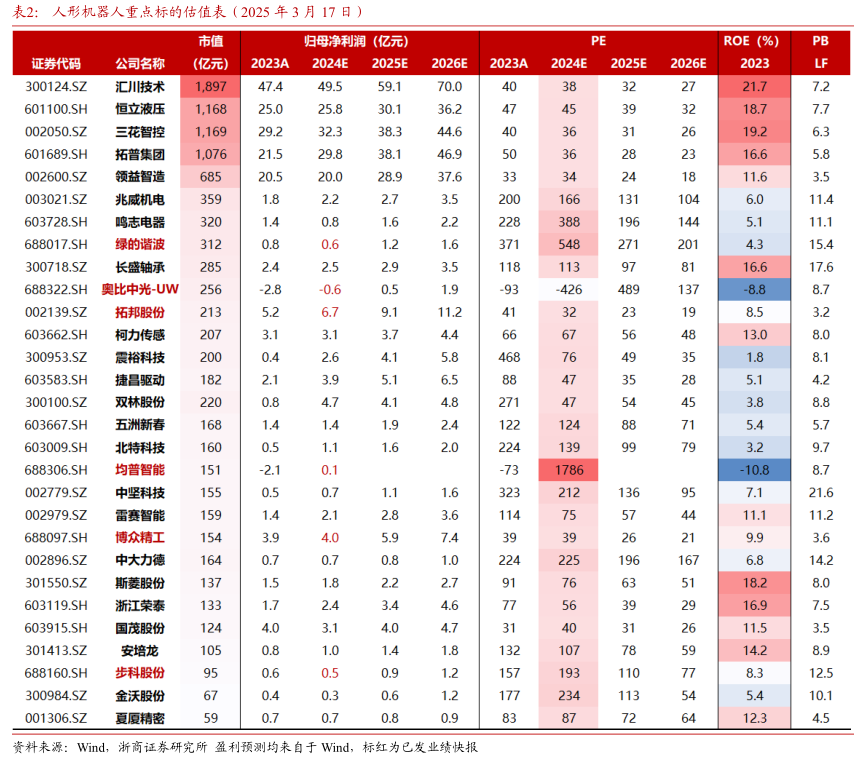
Task: Click market cap value 685
Action: tap(210, 177)
